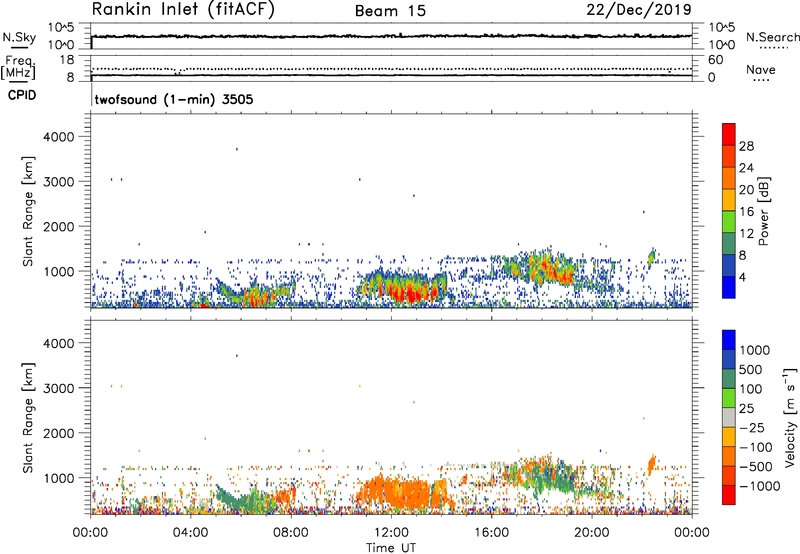This screenshot has width=800, height=554.
Task: Click the "28" label on the Power color bar
Action: coord(746,146)
